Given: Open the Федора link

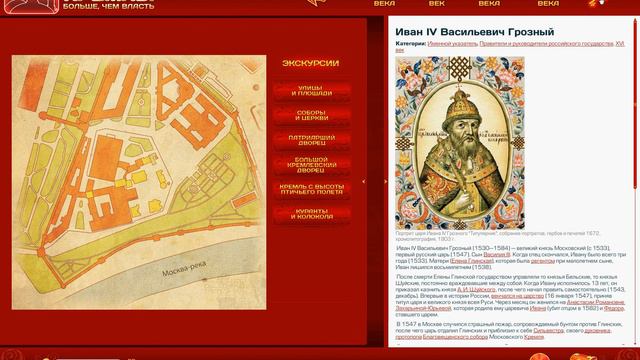Looking at the screenshot, I should pos(613,309).
